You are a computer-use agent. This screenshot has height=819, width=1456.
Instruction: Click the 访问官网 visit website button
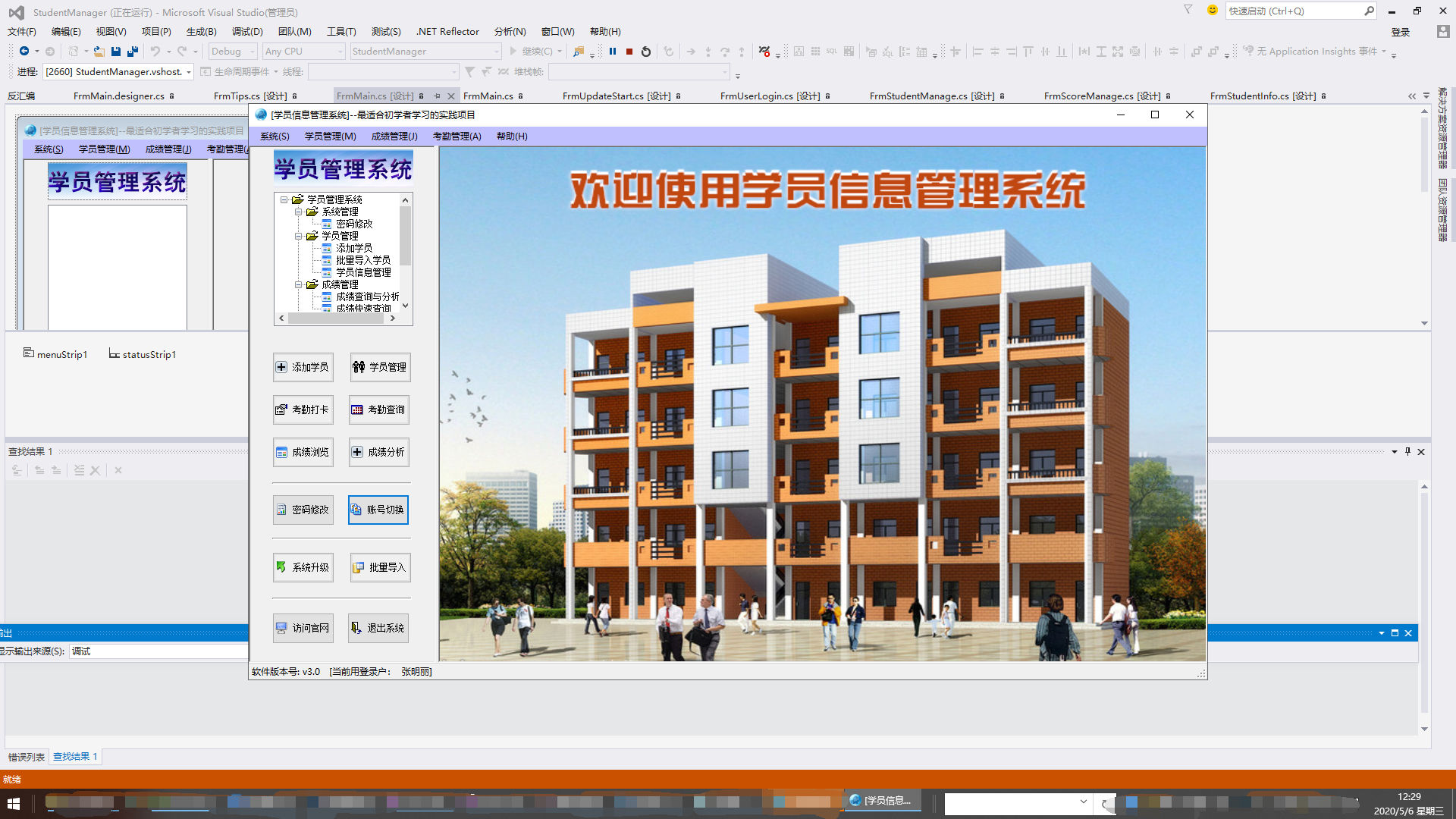(303, 628)
